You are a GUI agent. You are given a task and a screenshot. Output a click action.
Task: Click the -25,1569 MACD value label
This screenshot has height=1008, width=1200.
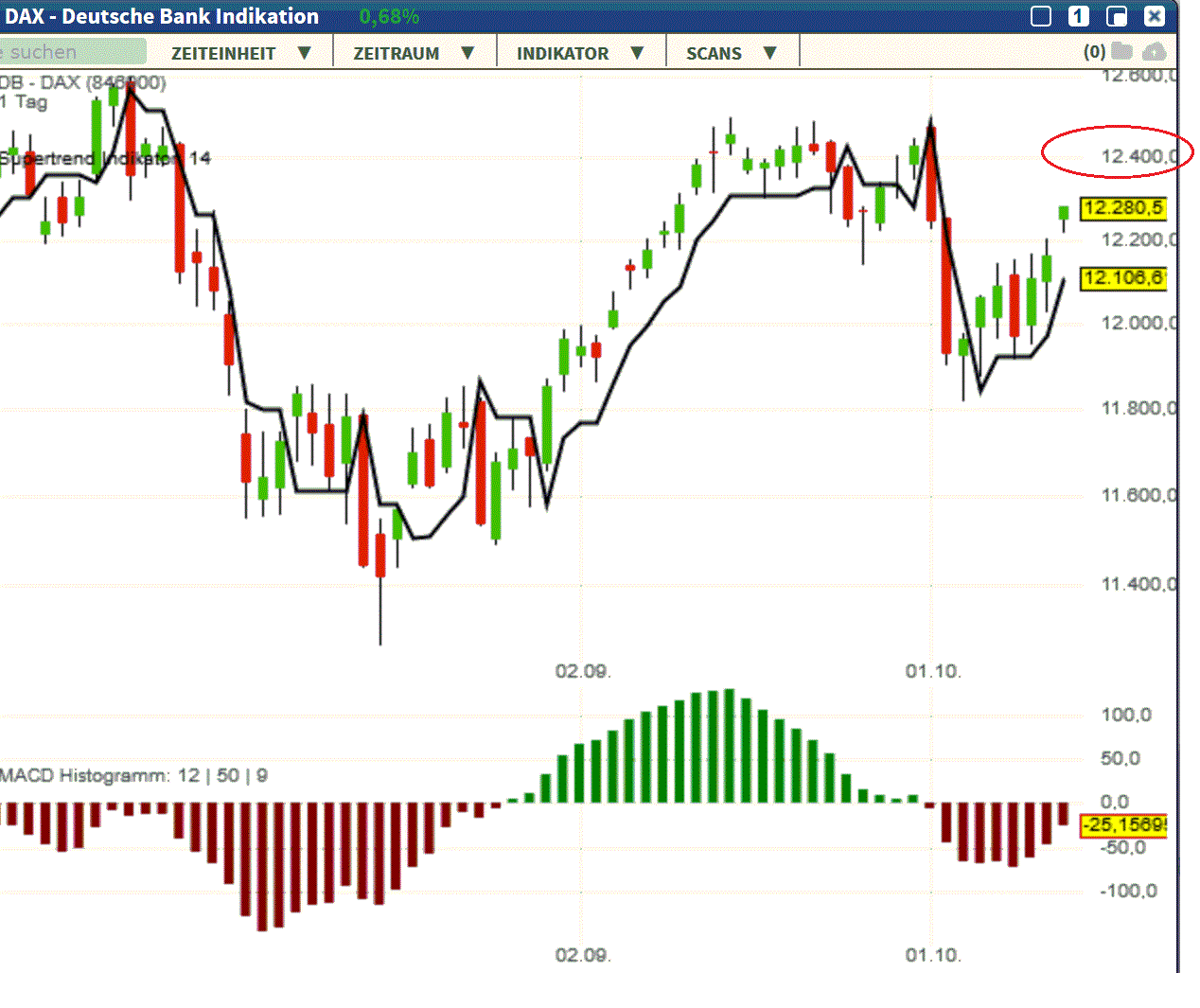1122,826
